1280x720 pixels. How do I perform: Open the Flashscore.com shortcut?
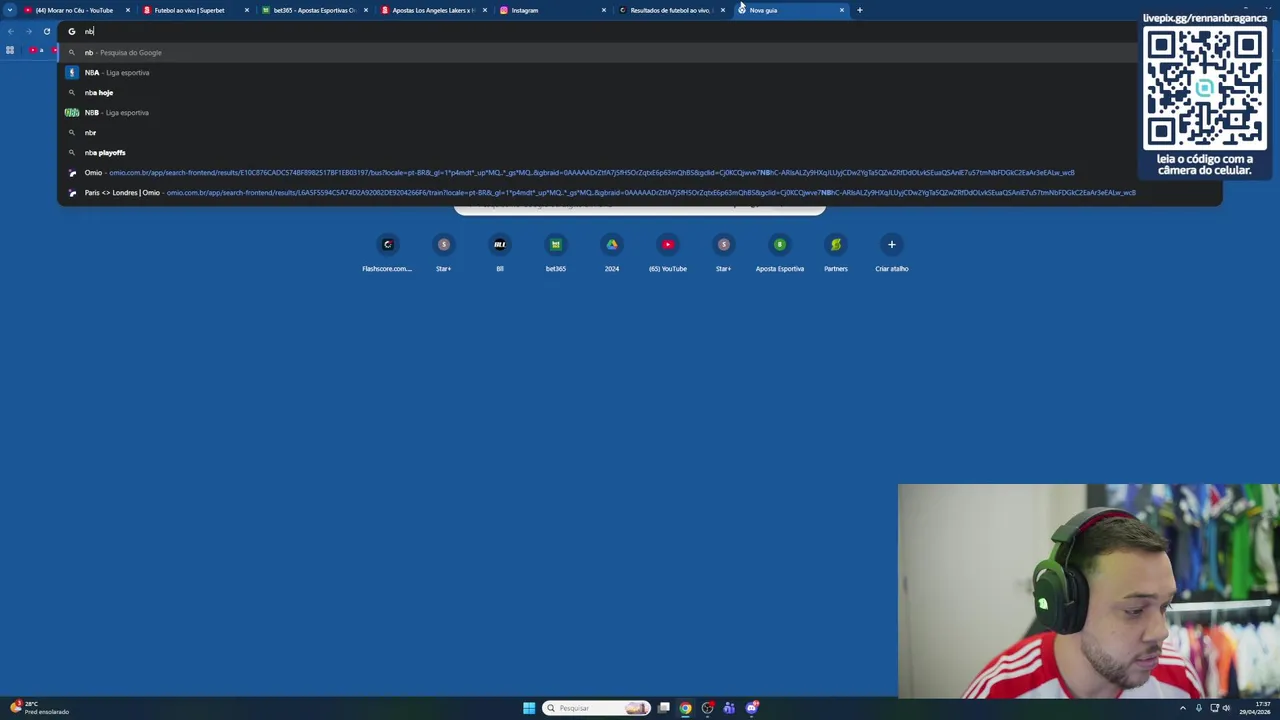point(387,252)
